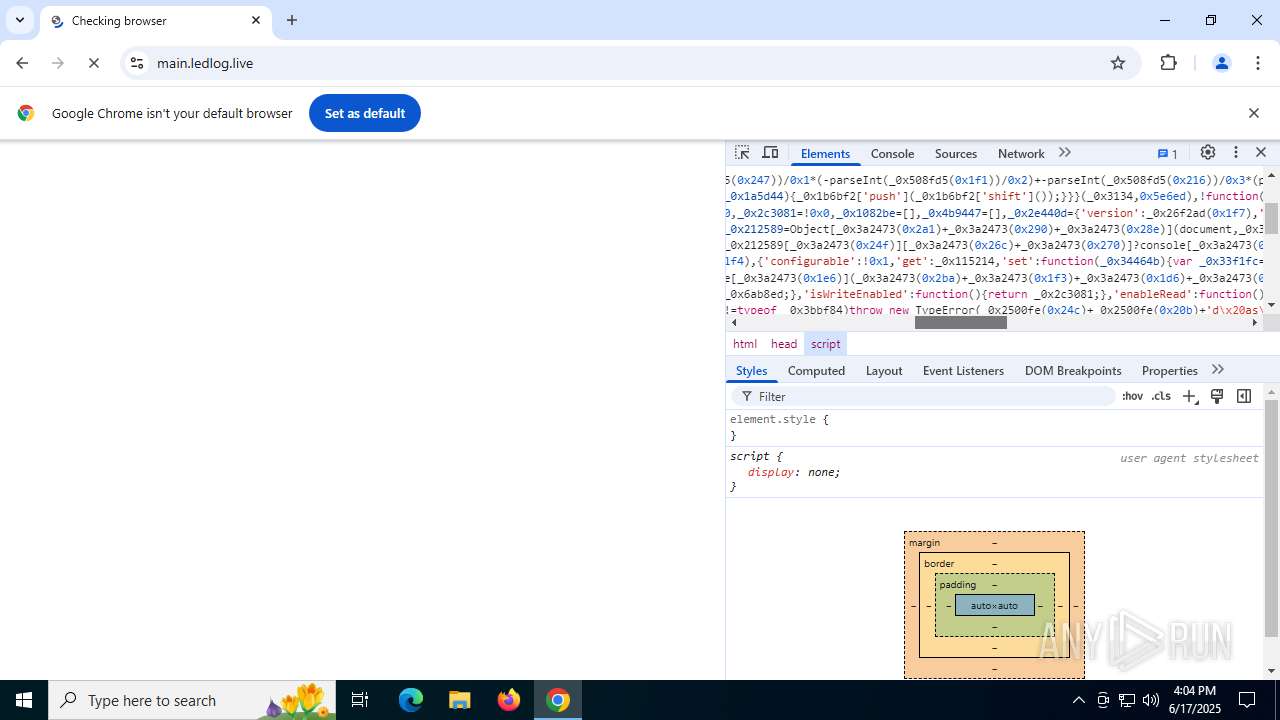
Task: Open DevTools customize three-dot menu
Action: tap(1236, 153)
